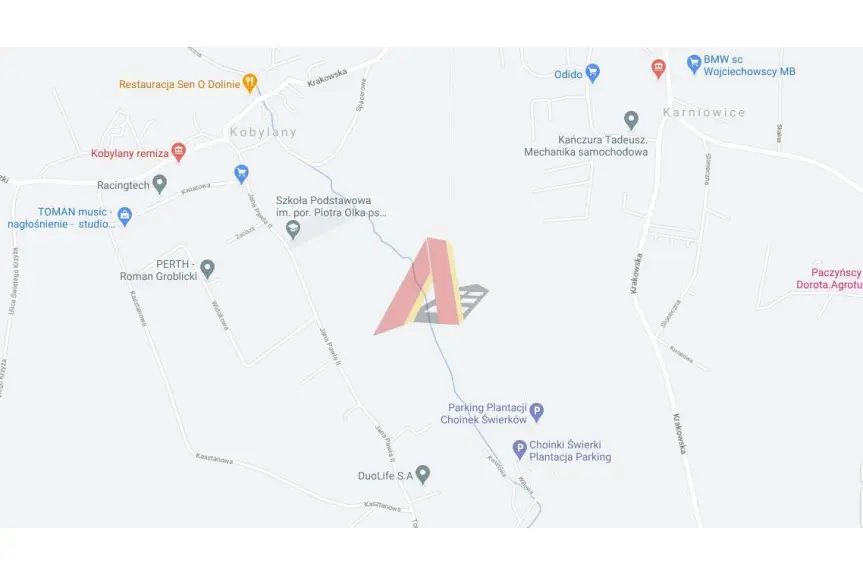
Task: Select the Choinki Świerki Plantacja Parking marker
Action: [520, 450]
